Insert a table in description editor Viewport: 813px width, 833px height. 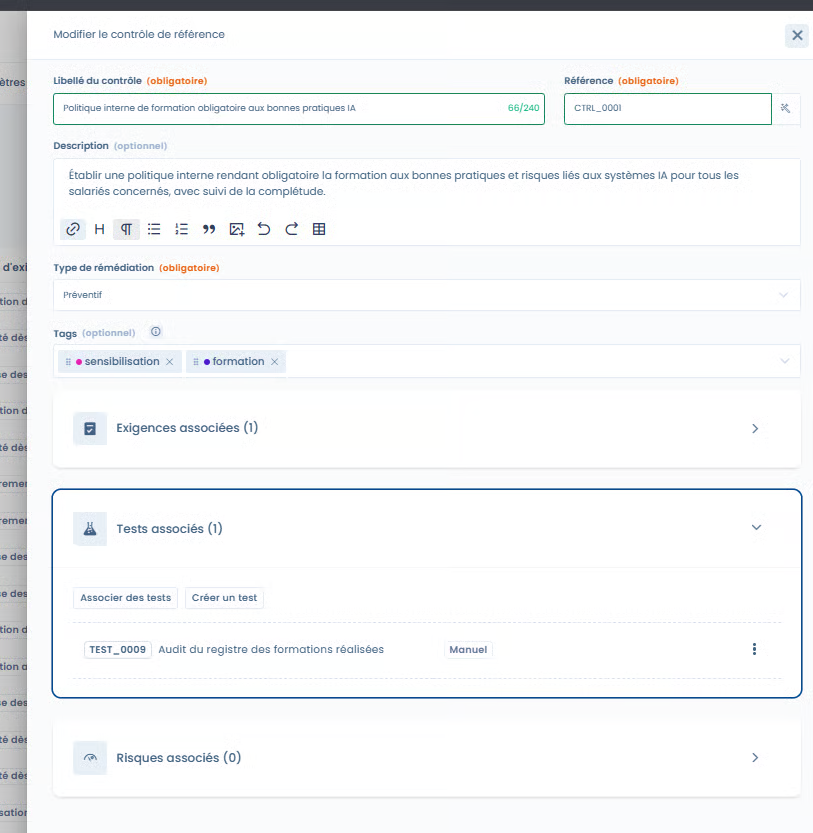(319, 229)
